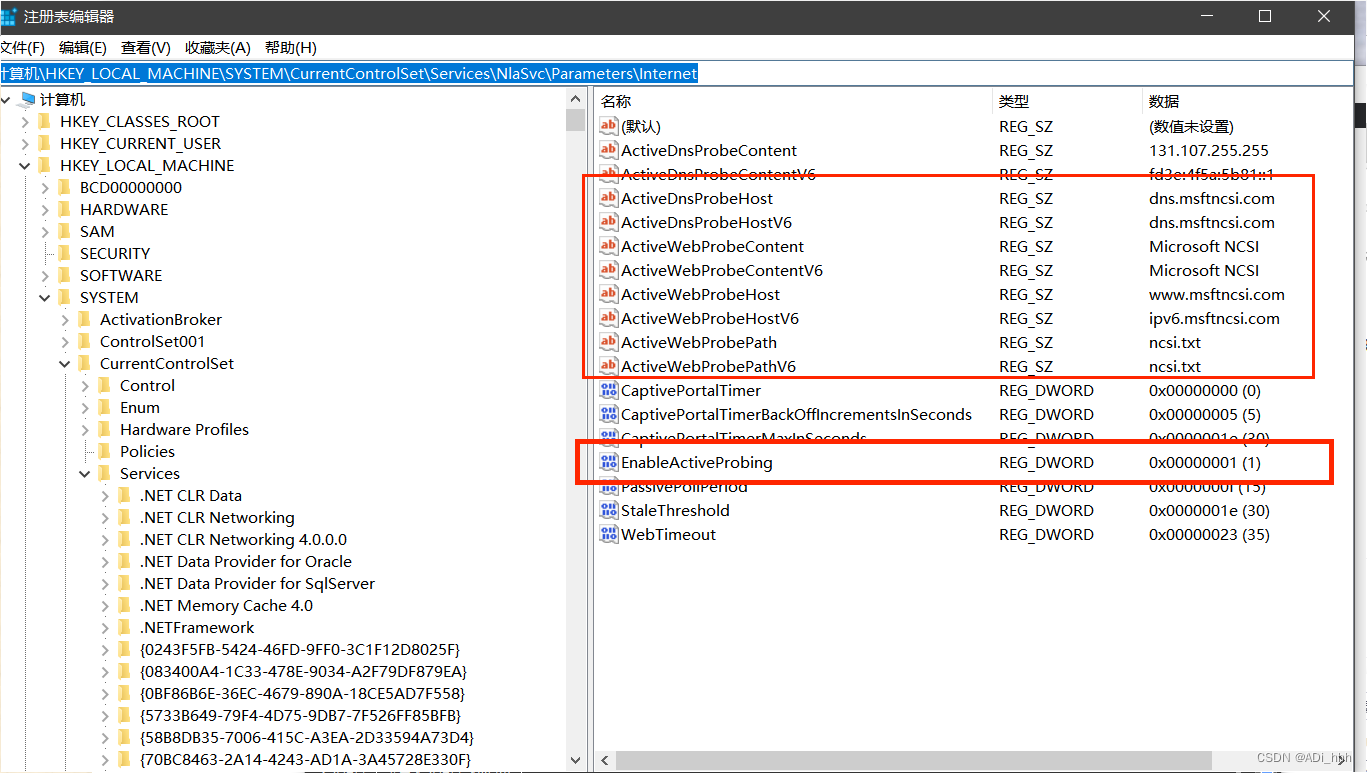The width and height of the screenshot is (1367, 773).
Task: Click the 131.107.255.255 data value
Action: point(1208,150)
